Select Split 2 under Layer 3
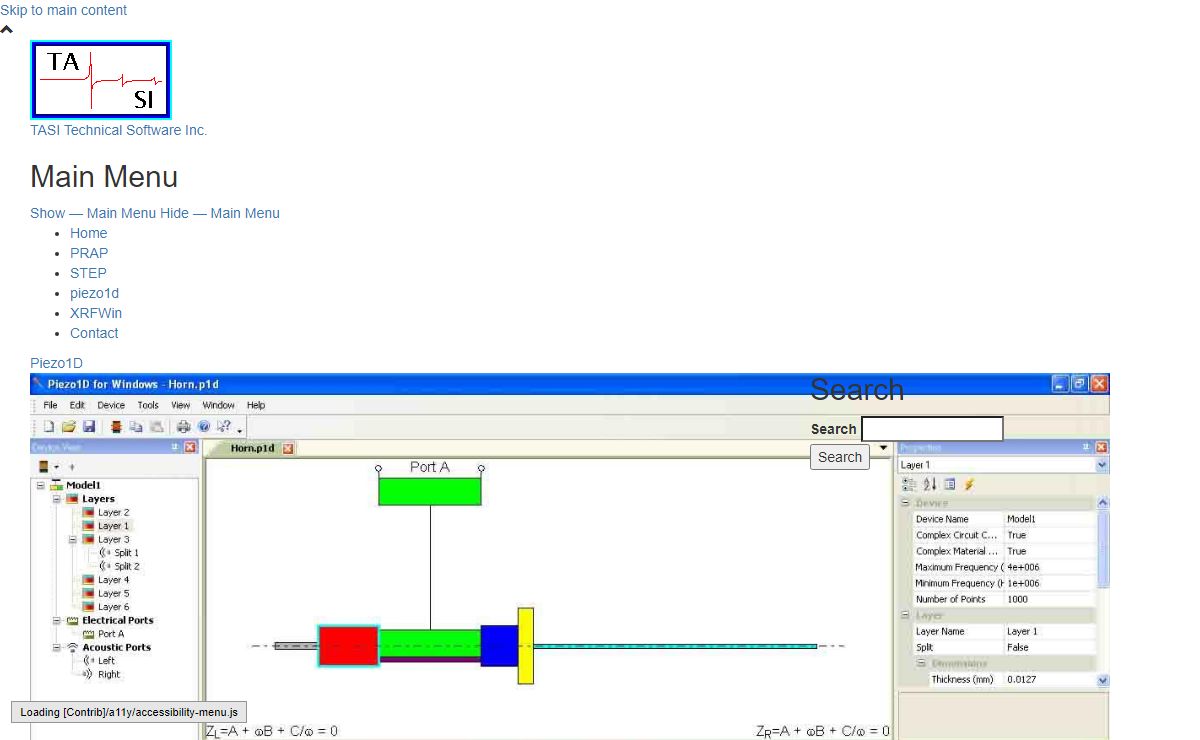Image resolution: width=1200 pixels, height=740 pixels. pos(126,566)
